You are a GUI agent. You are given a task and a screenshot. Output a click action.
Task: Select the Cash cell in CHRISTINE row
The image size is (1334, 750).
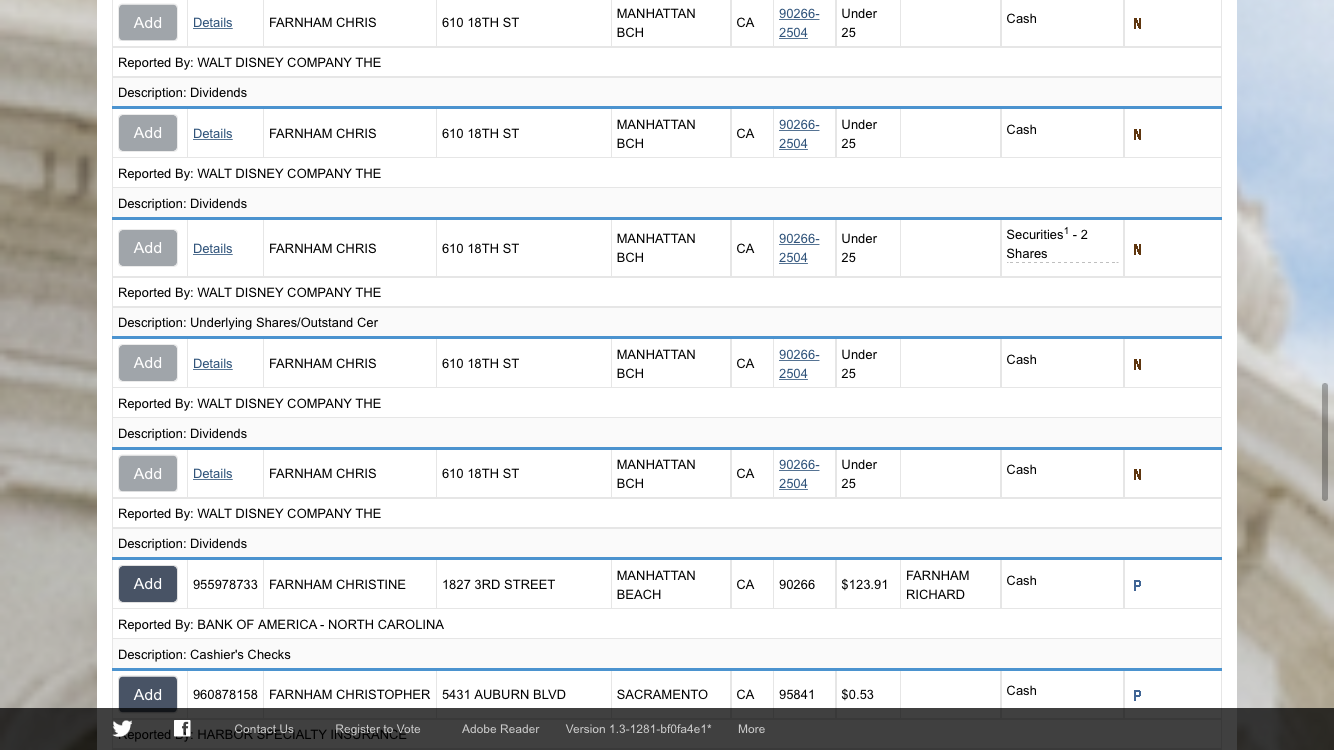tap(1062, 584)
